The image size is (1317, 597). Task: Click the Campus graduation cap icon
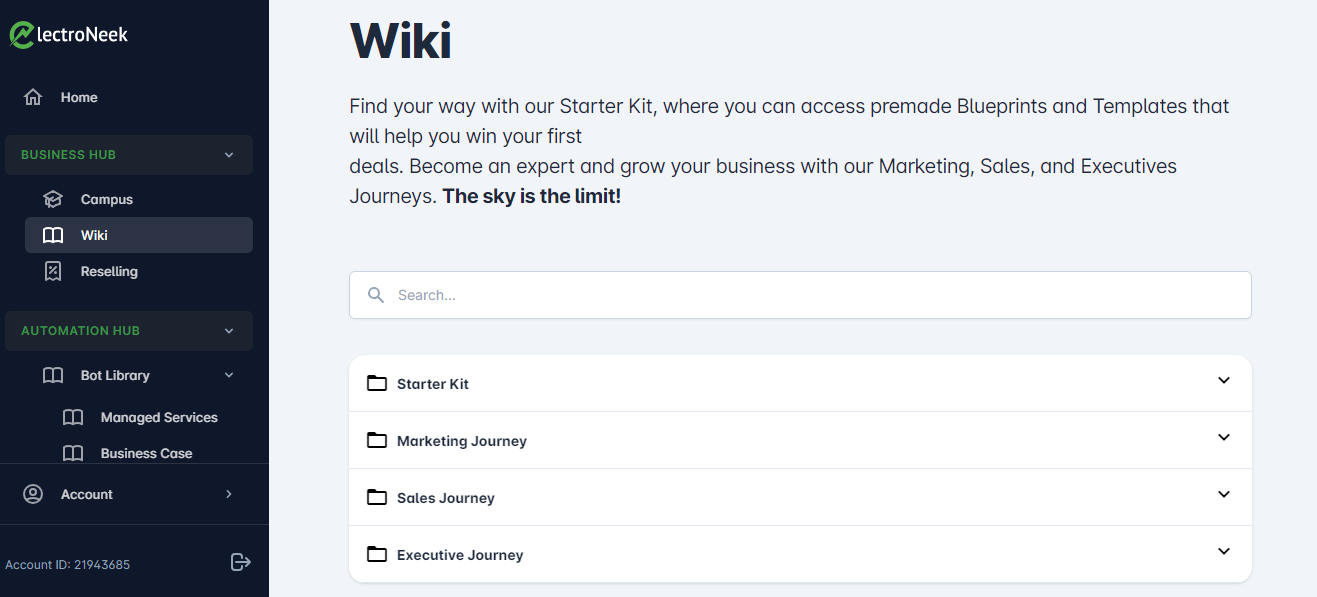point(53,199)
